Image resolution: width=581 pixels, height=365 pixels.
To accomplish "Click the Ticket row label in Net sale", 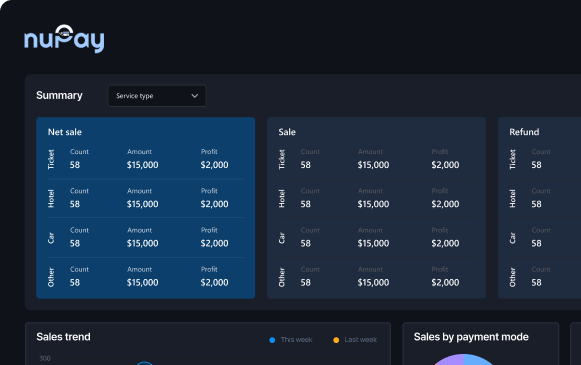I will tap(51, 159).
